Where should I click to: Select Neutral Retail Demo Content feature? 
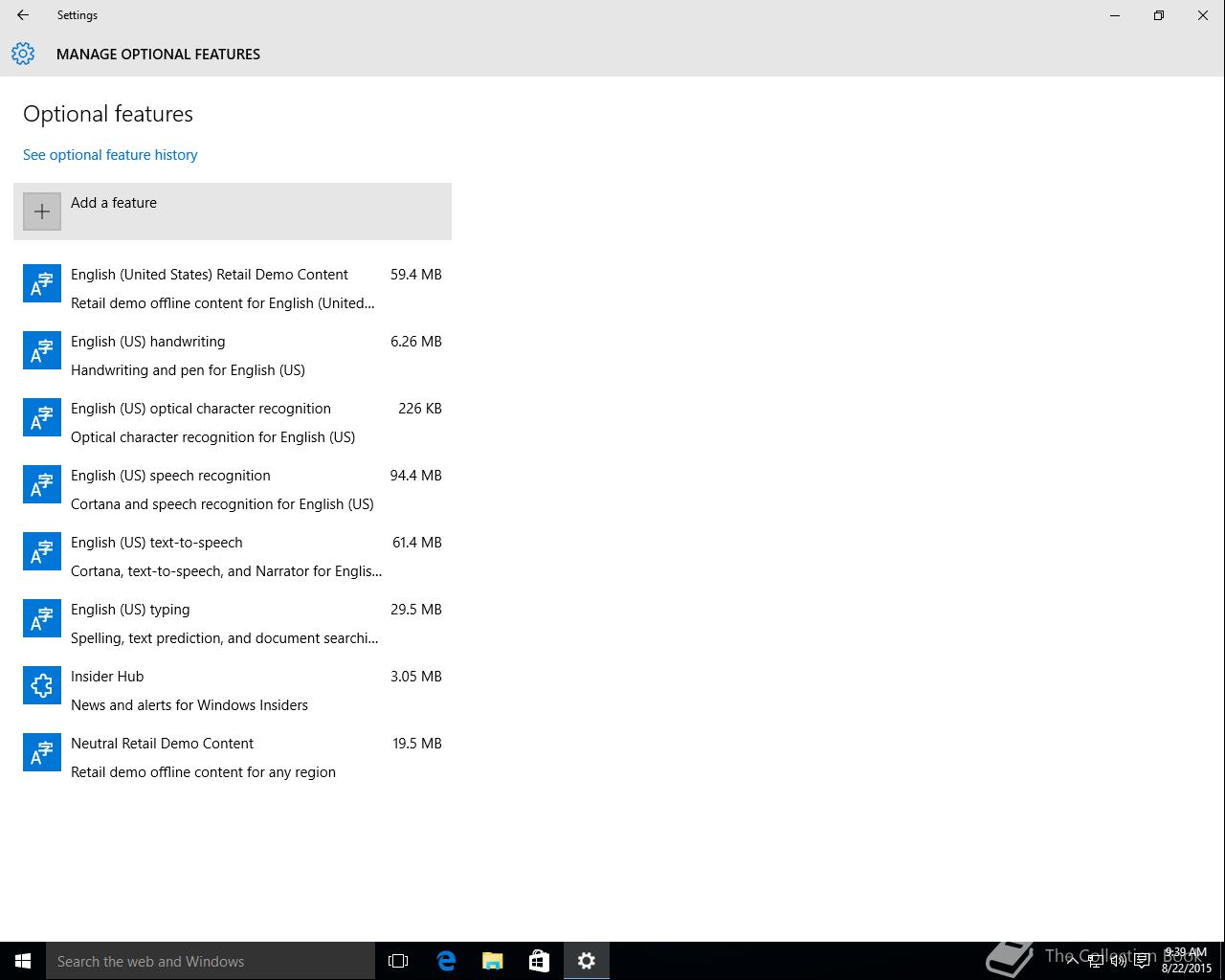pyautogui.click(x=233, y=757)
